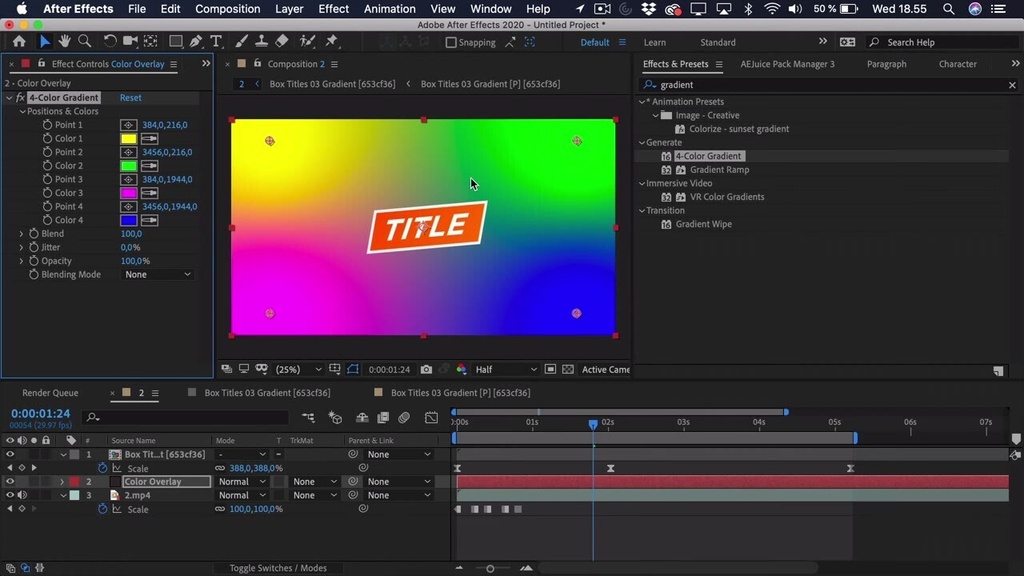Switch to the Learn workspace
The image size is (1024, 576).
[x=654, y=42]
